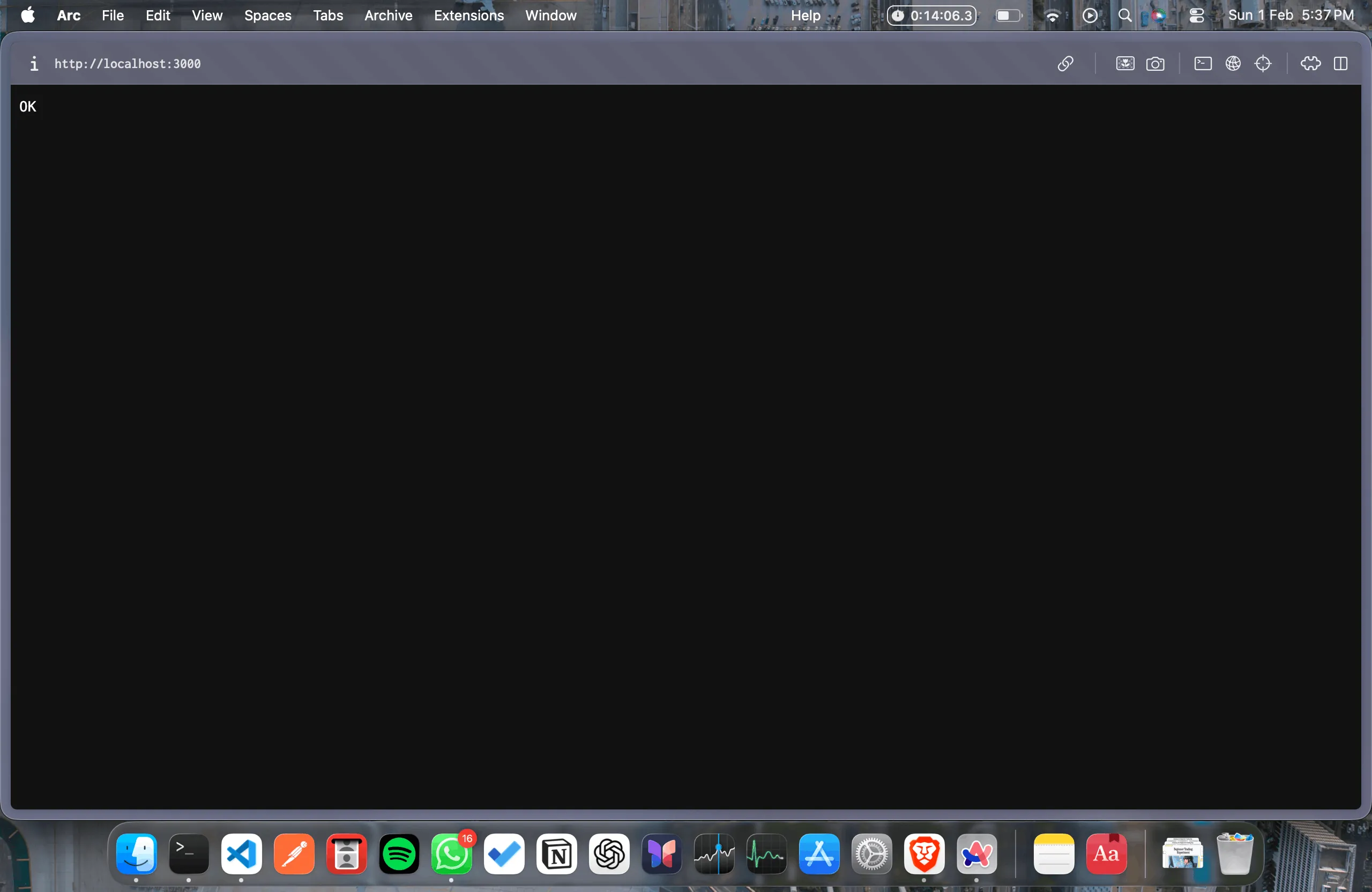Open the Spaces menu
The image size is (1372, 892).
click(267, 16)
